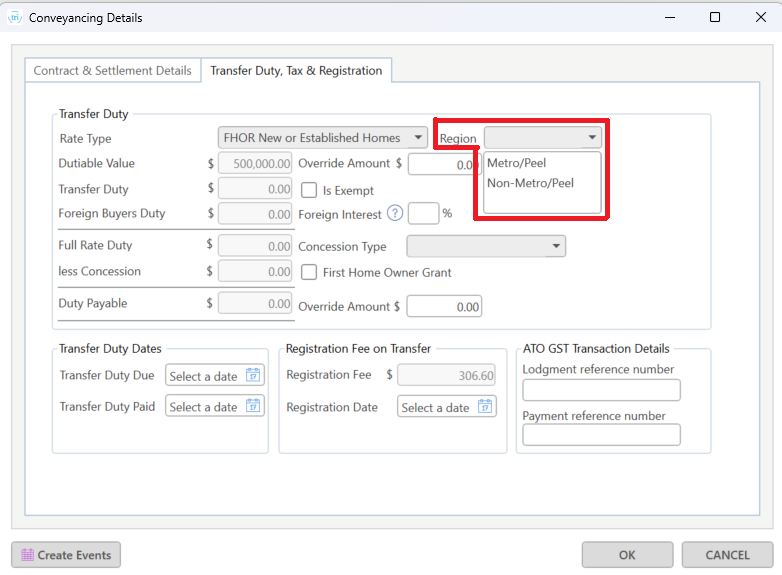Click the calendar icon on Create Events
The width and height of the screenshot is (782, 575).
(27, 555)
